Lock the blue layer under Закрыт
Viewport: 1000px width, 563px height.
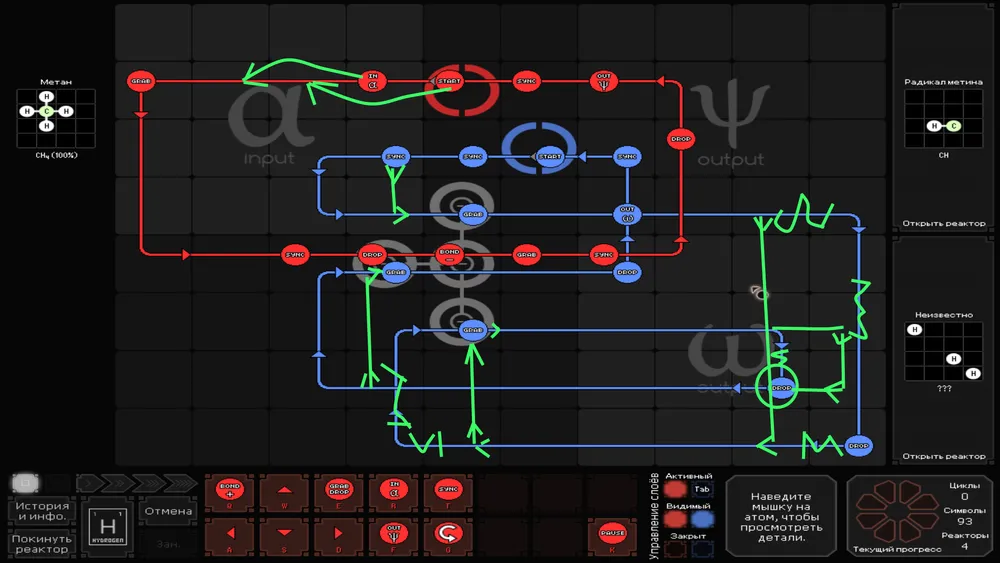click(702, 549)
